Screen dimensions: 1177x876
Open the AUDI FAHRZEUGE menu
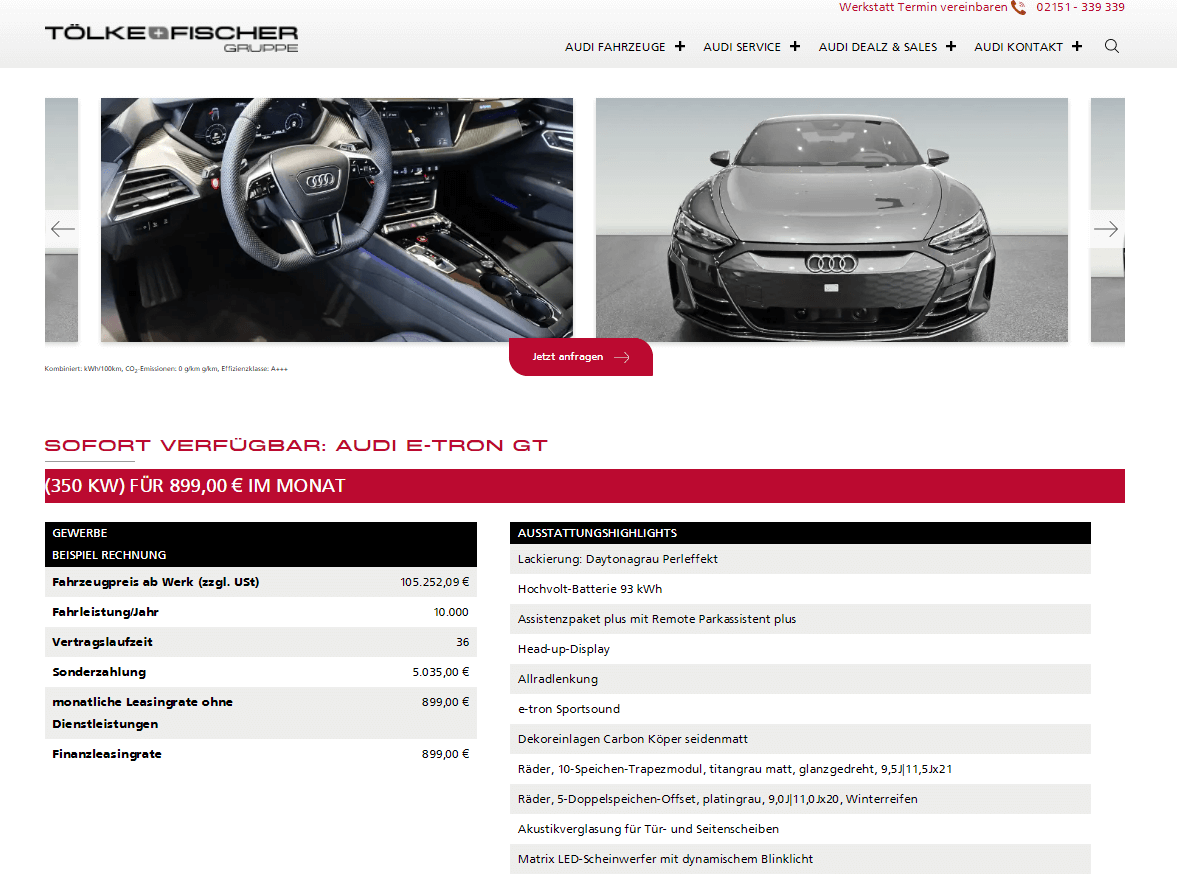615,47
